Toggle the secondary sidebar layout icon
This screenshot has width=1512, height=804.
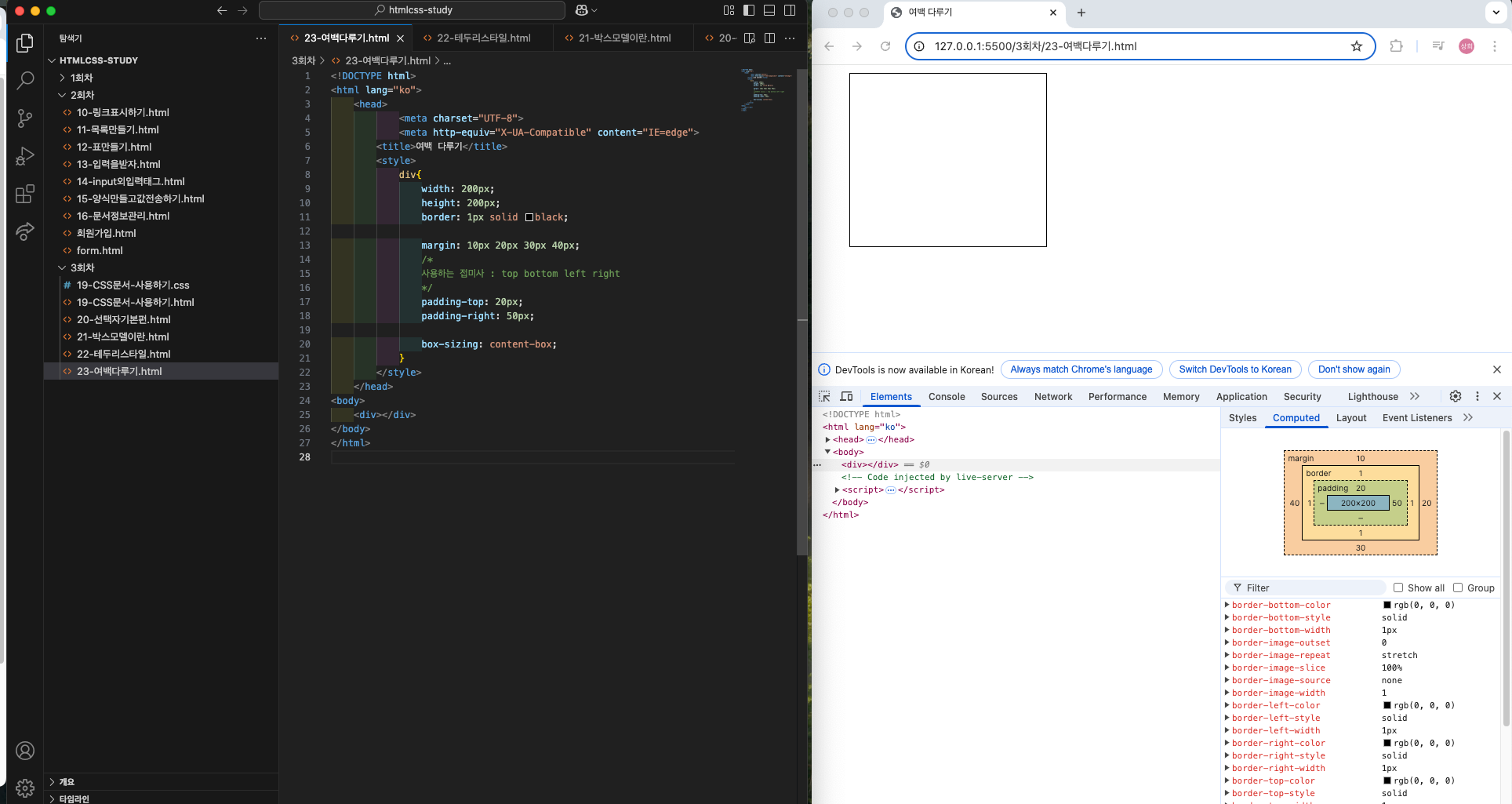pos(790,10)
